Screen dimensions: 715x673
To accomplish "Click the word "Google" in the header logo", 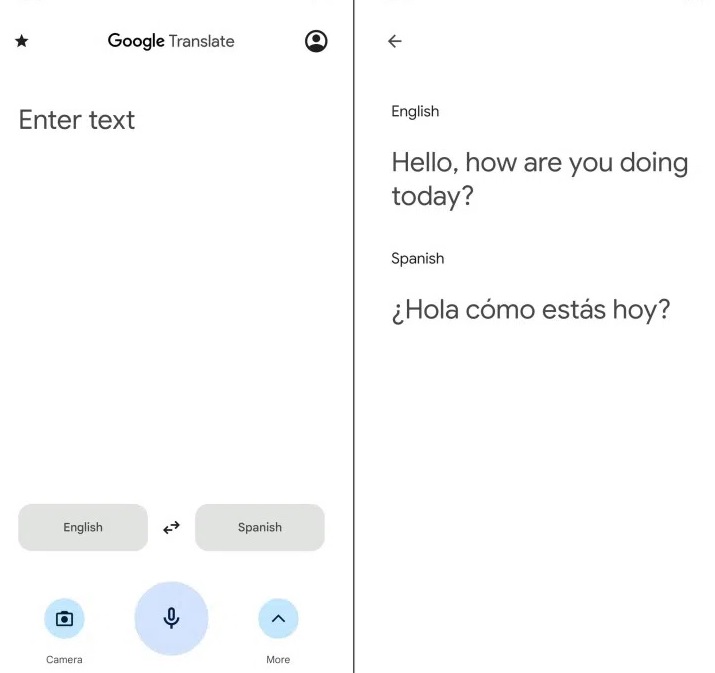I will click(136, 41).
